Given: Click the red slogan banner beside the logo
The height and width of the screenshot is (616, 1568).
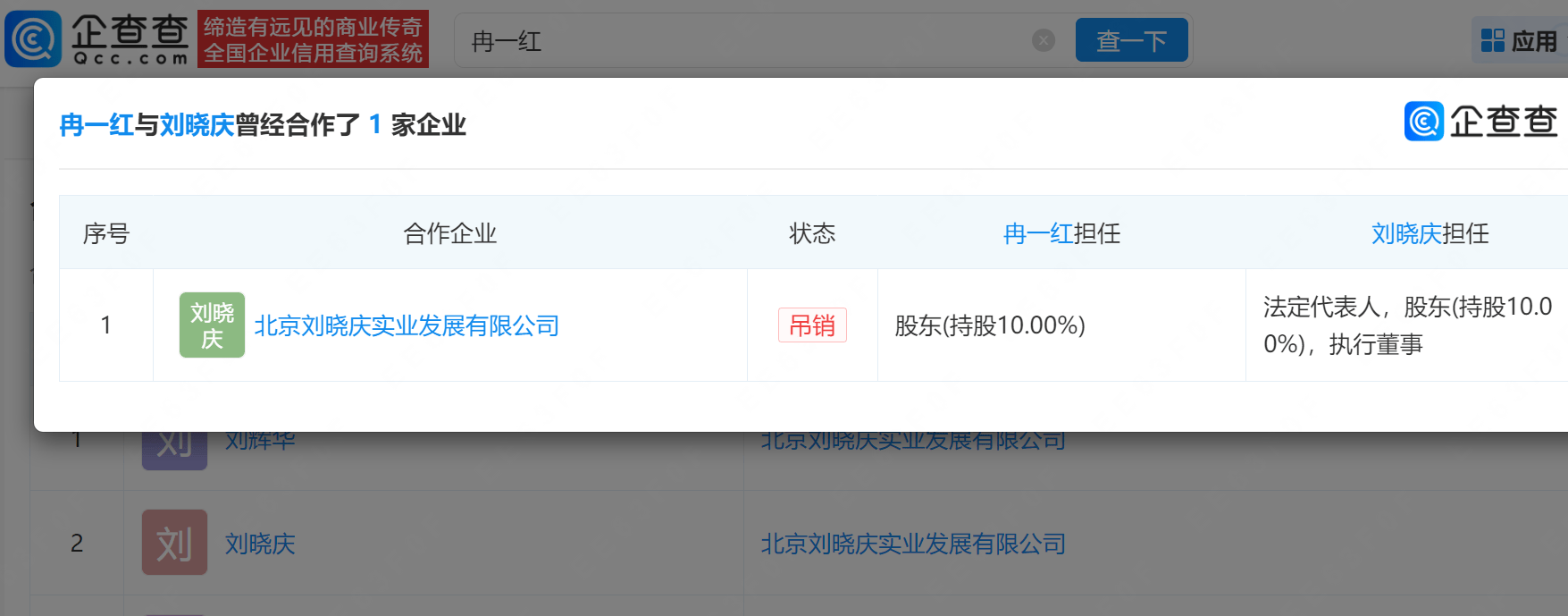Looking at the screenshot, I should (313, 39).
